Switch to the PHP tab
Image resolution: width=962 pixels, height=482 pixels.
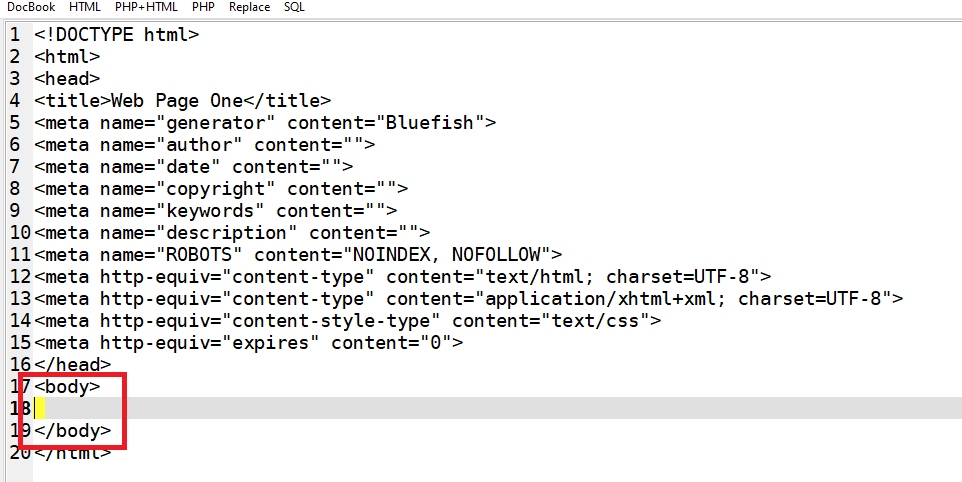pos(204,7)
